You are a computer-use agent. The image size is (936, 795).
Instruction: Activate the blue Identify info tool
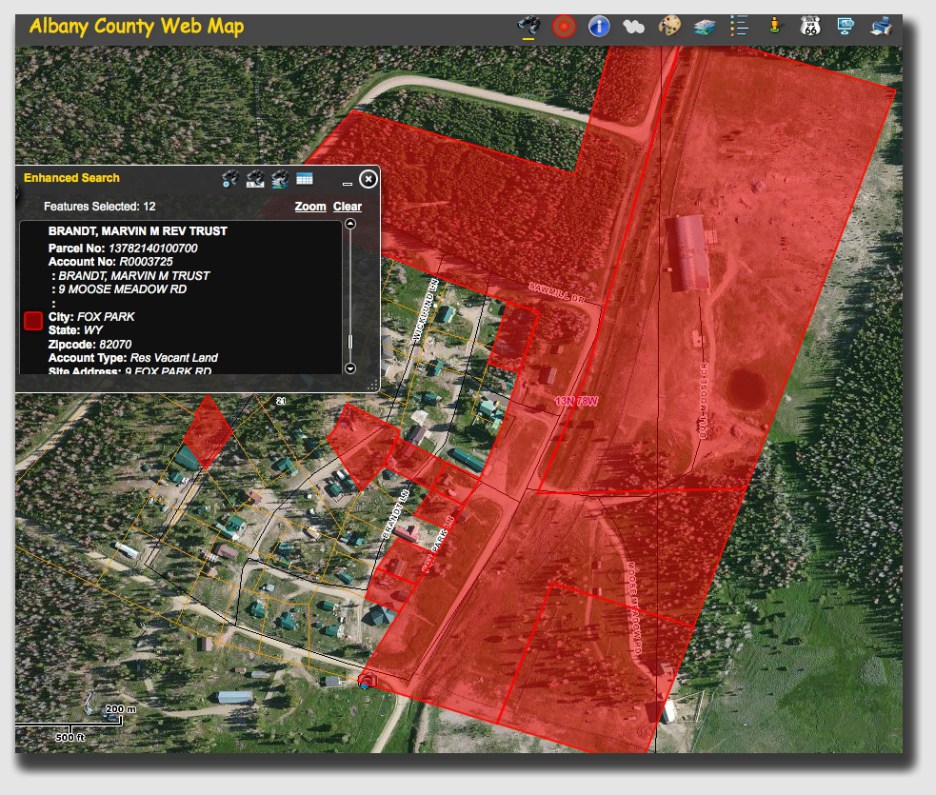[599, 27]
